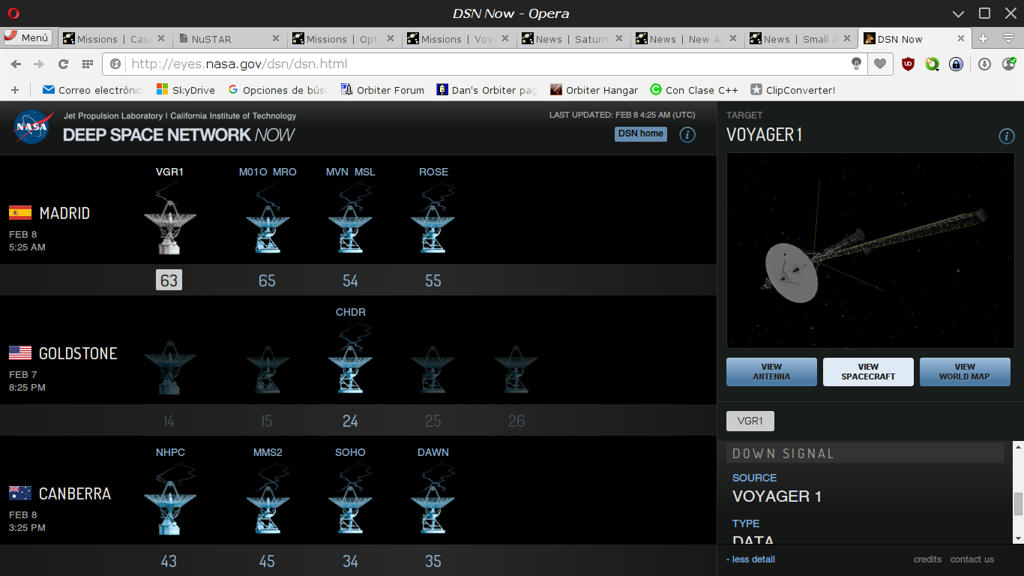
Task: Click lightbulb icon in address bar
Action: coord(856,63)
